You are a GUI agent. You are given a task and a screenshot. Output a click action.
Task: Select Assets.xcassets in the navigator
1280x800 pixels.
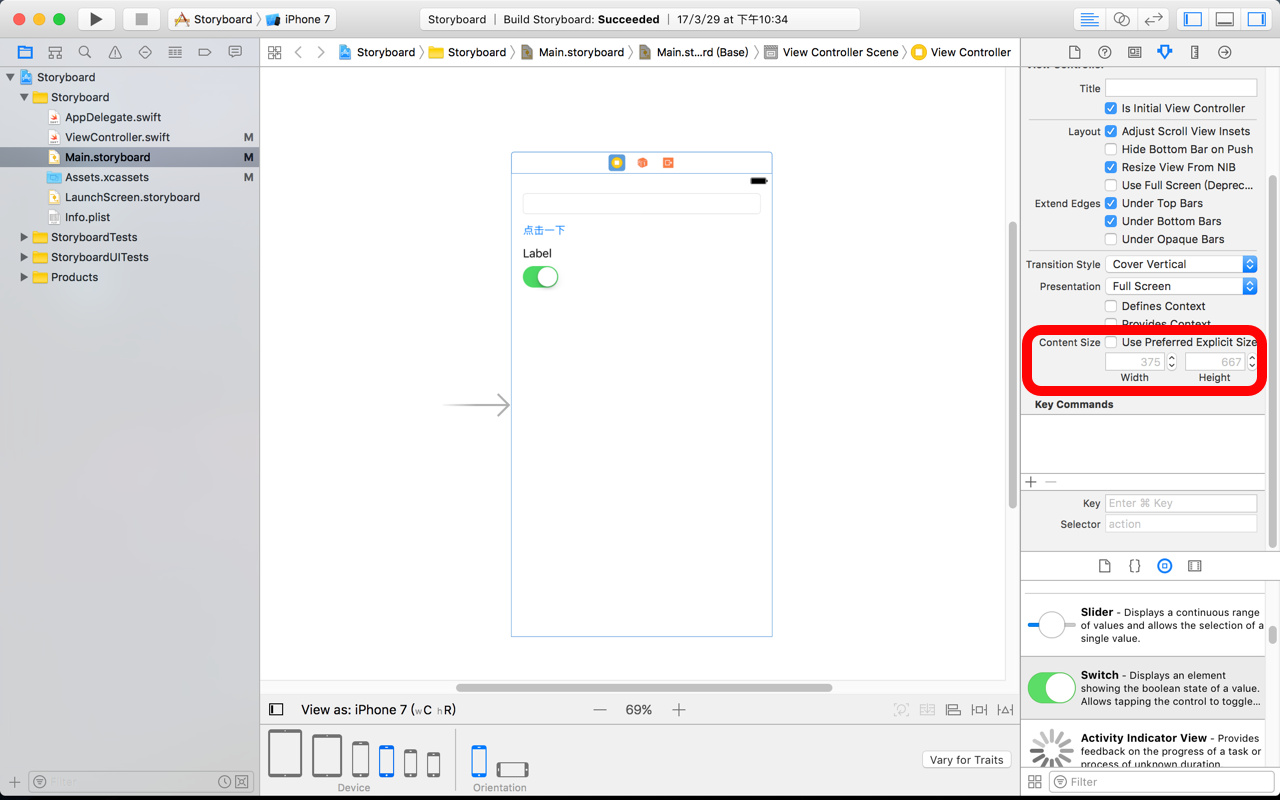[106, 177]
